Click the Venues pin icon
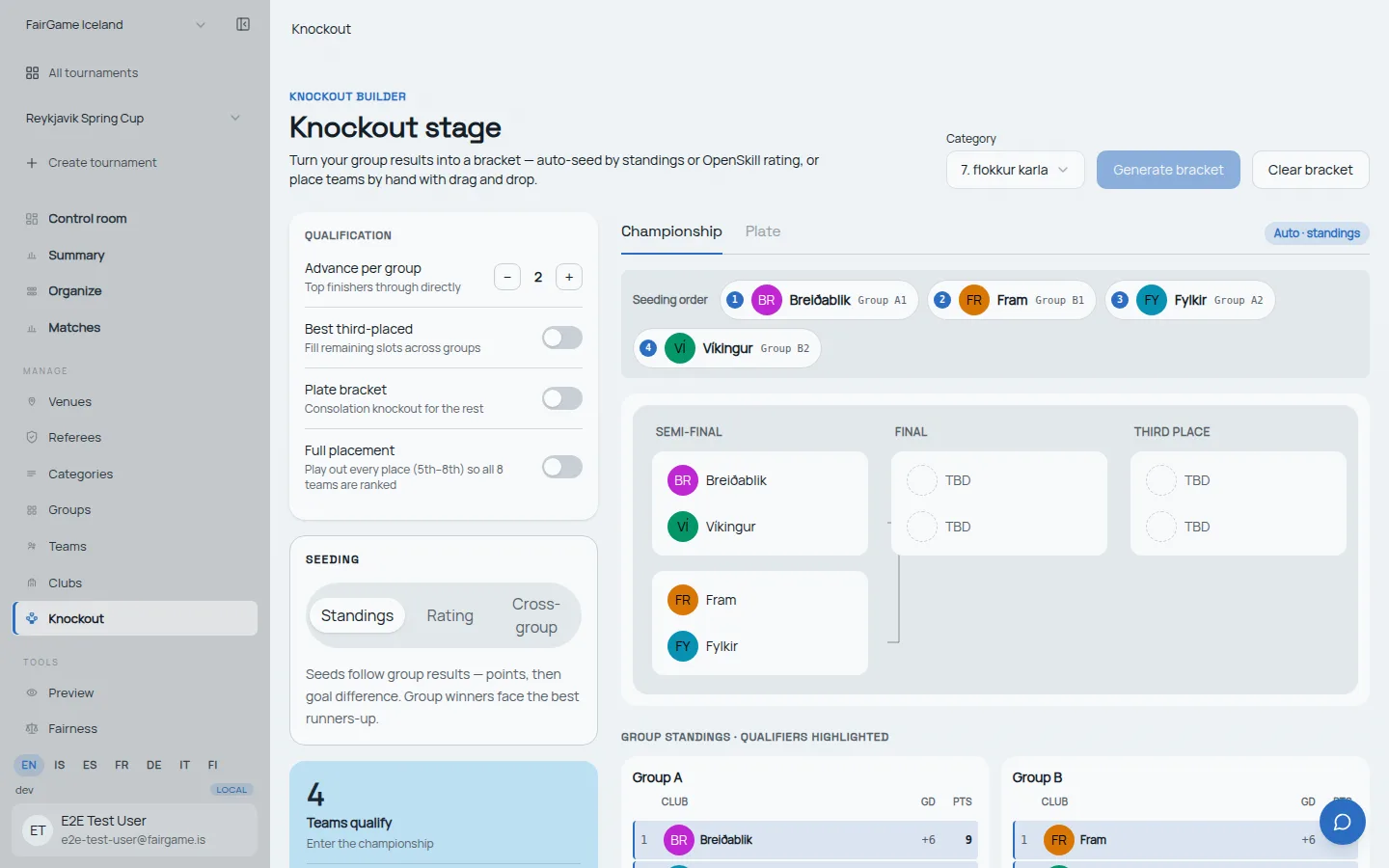 (32, 401)
